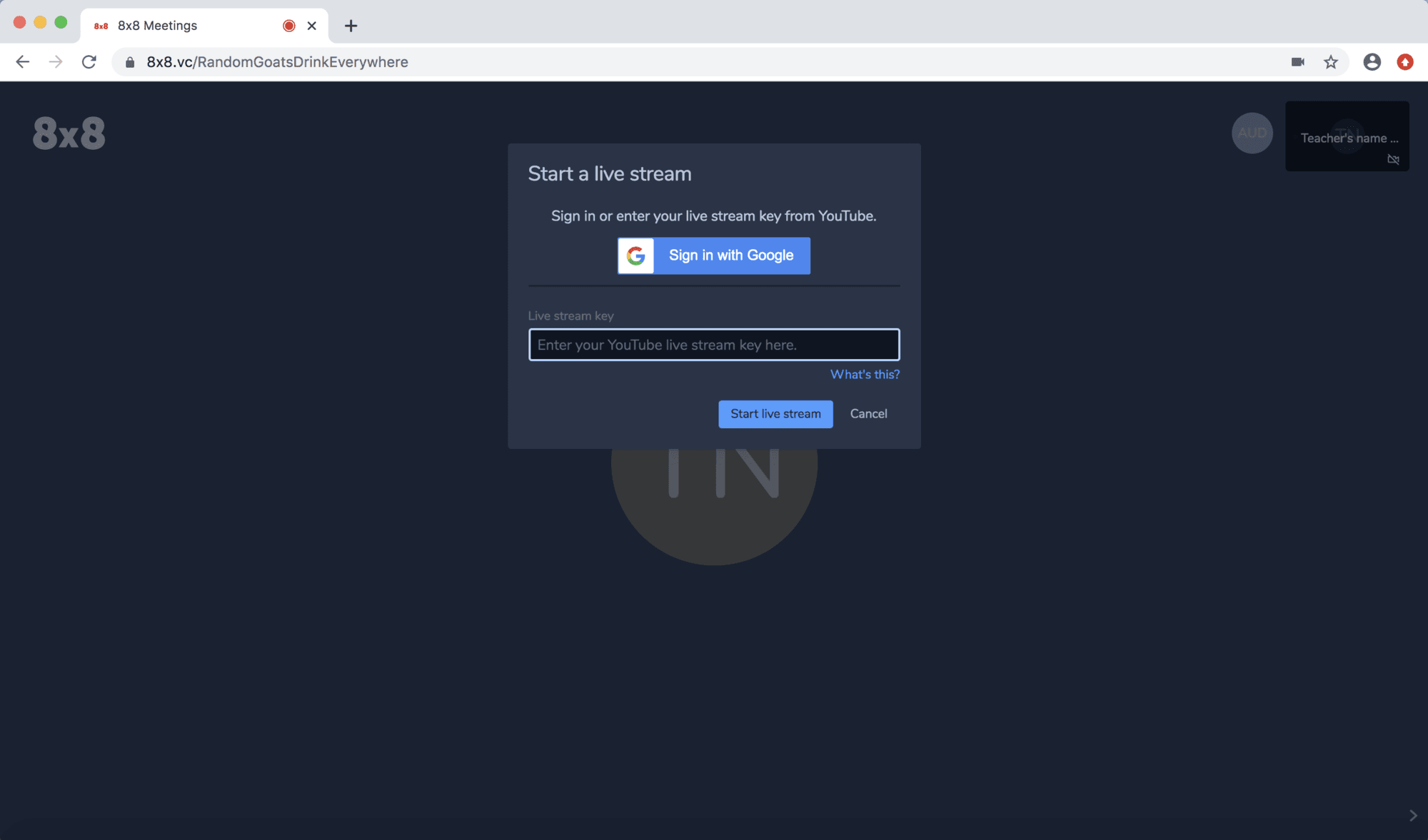Open the What's this? link
The height and width of the screenshot is (840, 1428).
pyautogui.click(x=865, y=375)
